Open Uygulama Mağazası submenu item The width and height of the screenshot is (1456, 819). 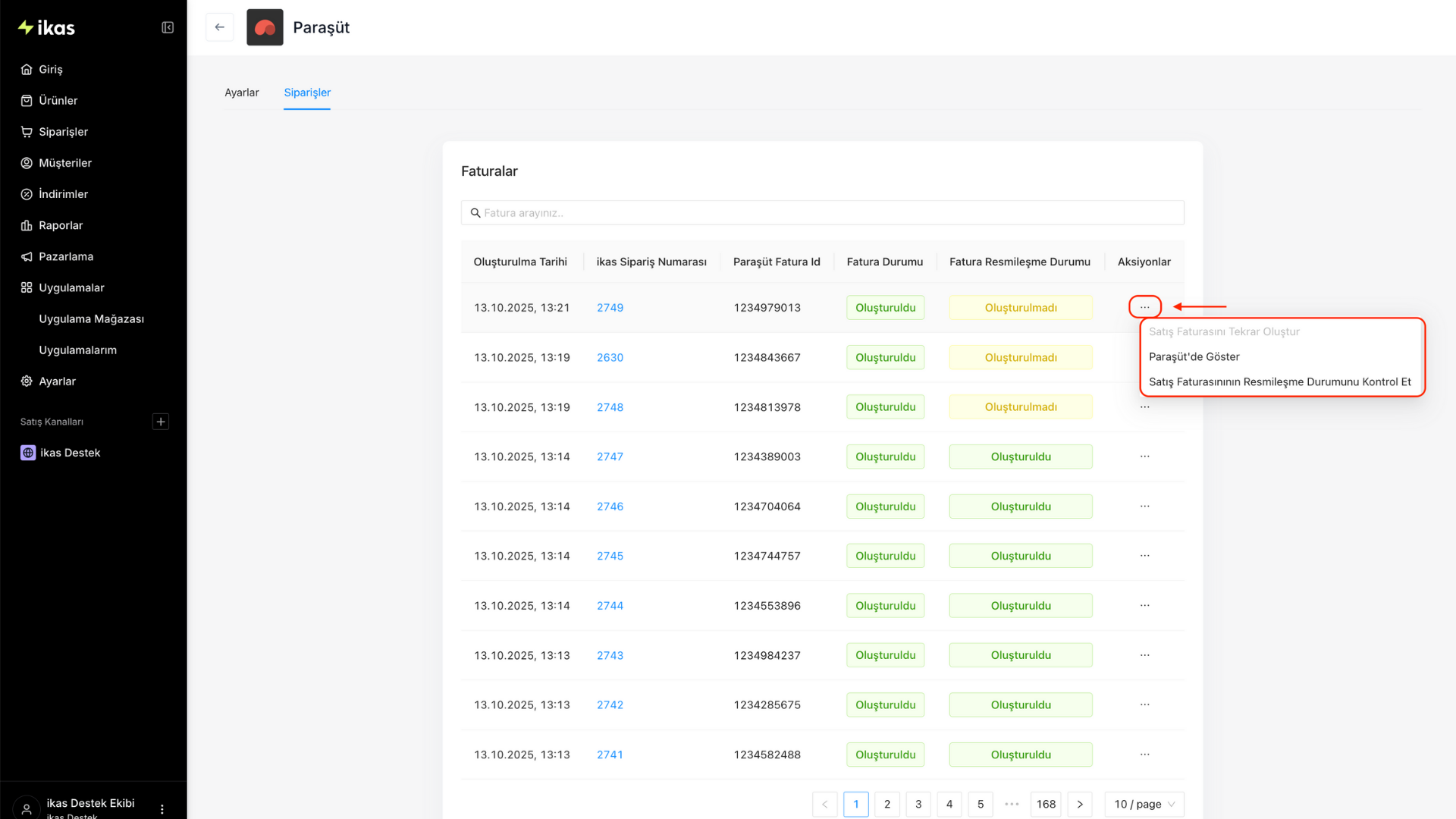pyautogui.click(x=93, y=319)
